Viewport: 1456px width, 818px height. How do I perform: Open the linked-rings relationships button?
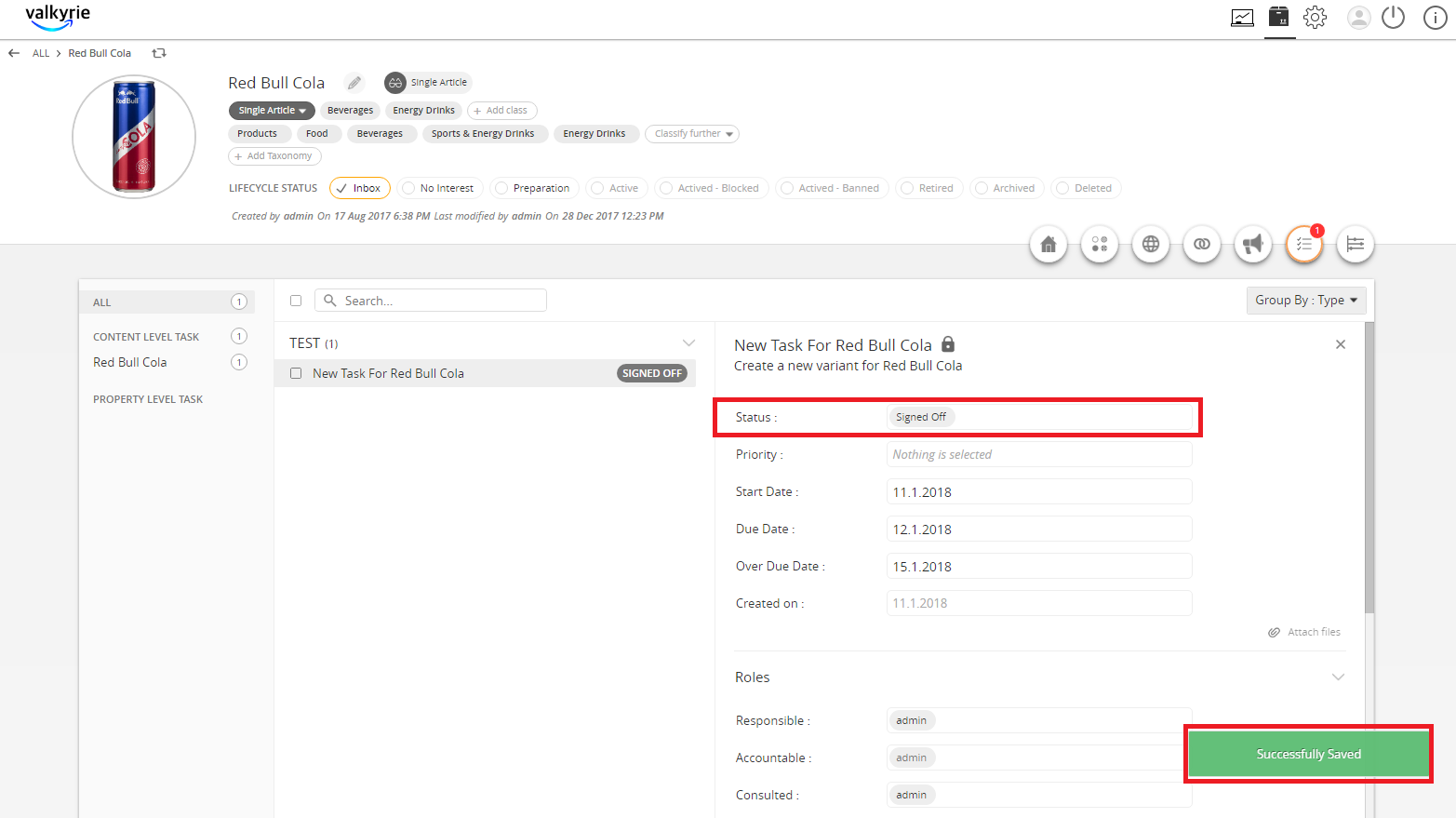(1202, 244)
